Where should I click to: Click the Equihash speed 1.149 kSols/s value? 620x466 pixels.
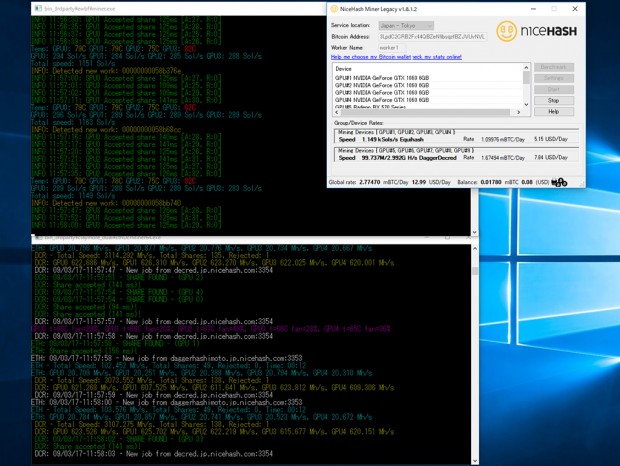[393, 140]
